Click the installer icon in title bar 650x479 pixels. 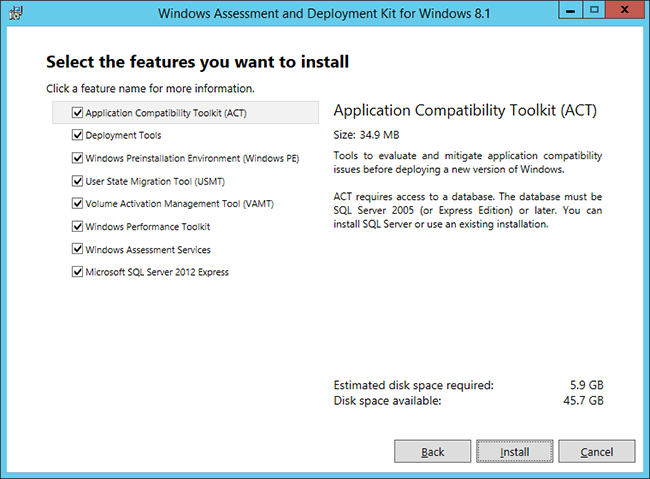click(x=14, y=13)
